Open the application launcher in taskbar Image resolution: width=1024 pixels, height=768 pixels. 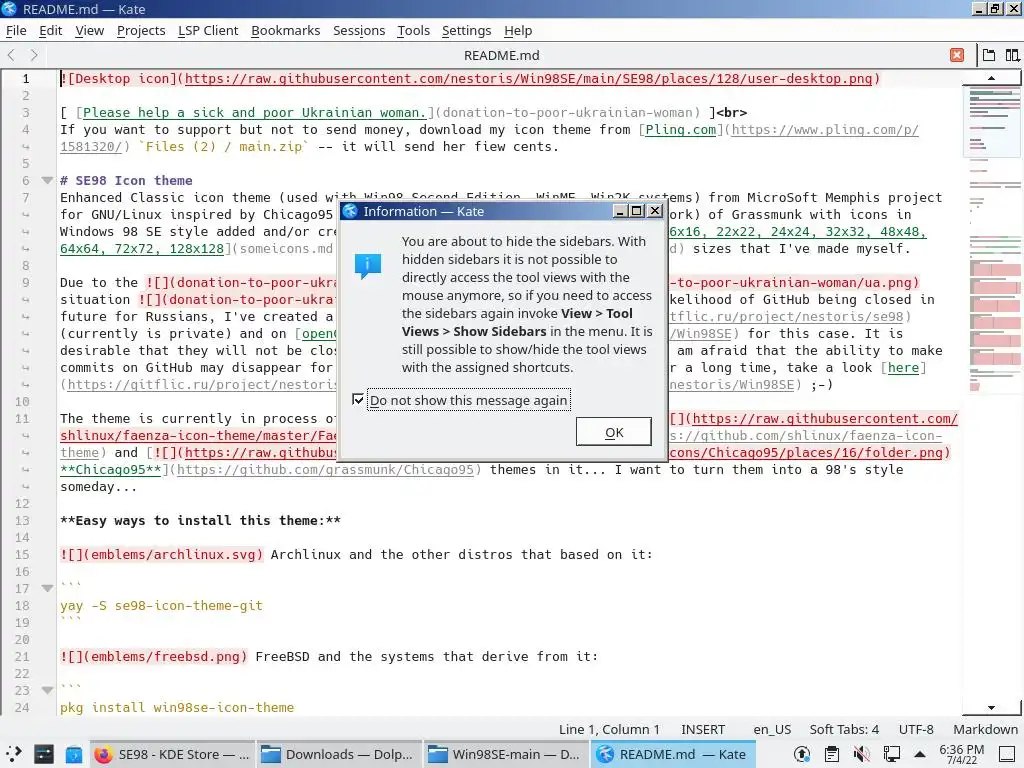(x=14, y=754)
